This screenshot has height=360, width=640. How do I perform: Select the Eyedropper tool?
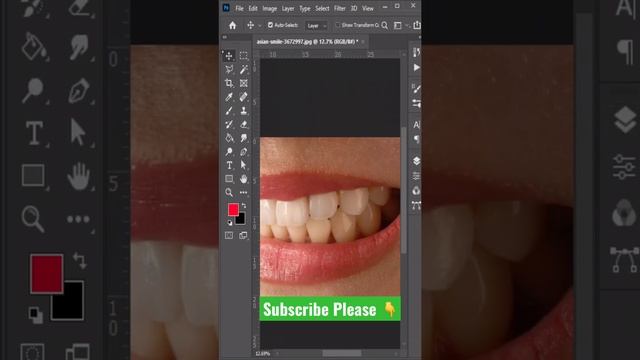coord(229,97)
